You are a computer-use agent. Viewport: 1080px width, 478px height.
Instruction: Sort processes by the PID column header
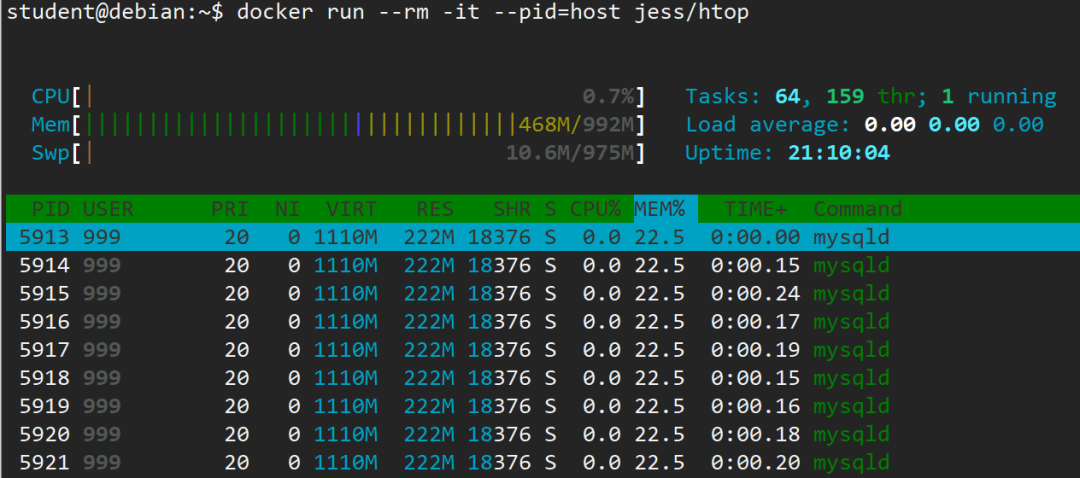click(x=50, y=209)
